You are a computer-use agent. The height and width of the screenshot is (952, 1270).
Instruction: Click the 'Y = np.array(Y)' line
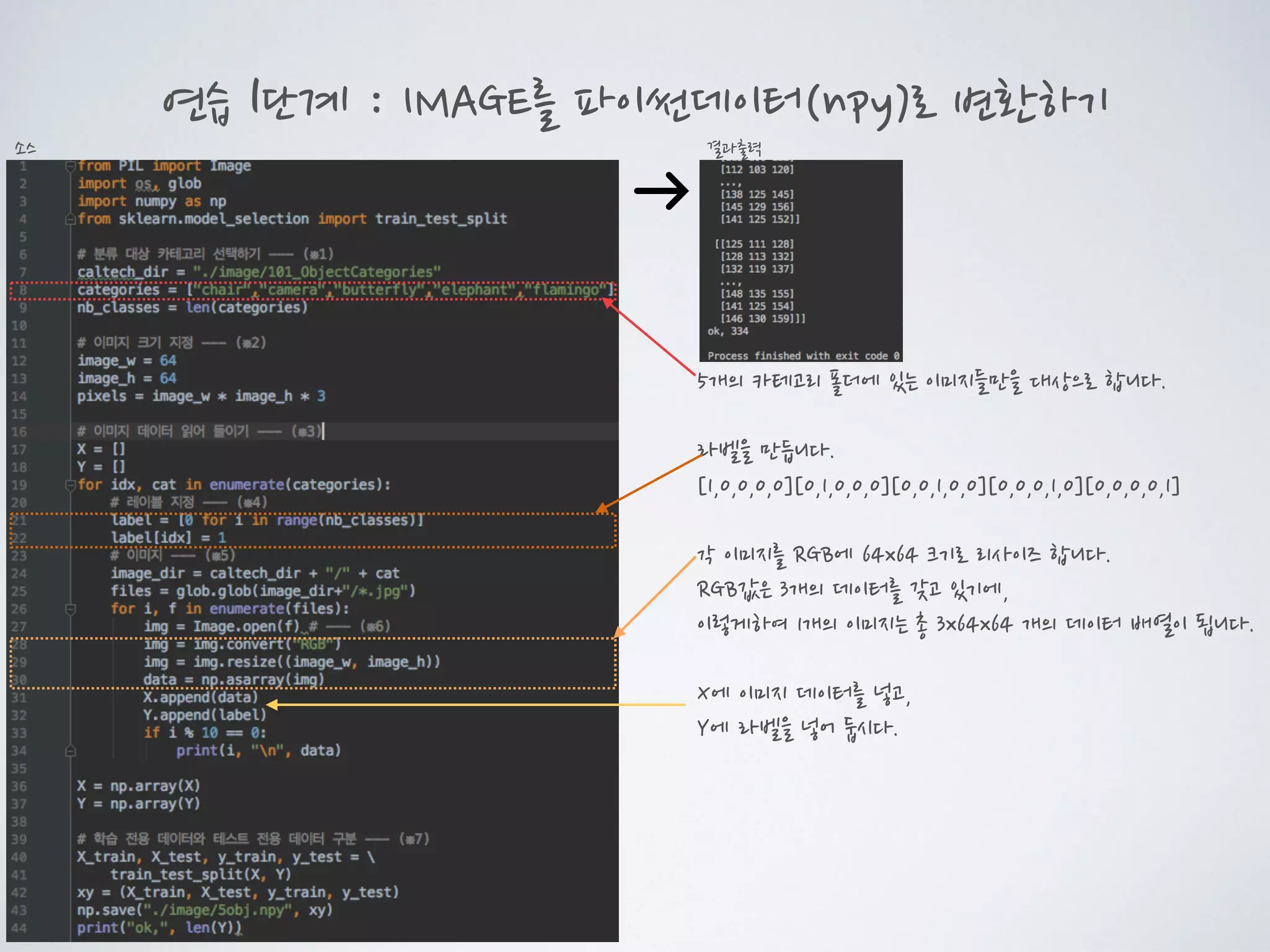[139, 804]
